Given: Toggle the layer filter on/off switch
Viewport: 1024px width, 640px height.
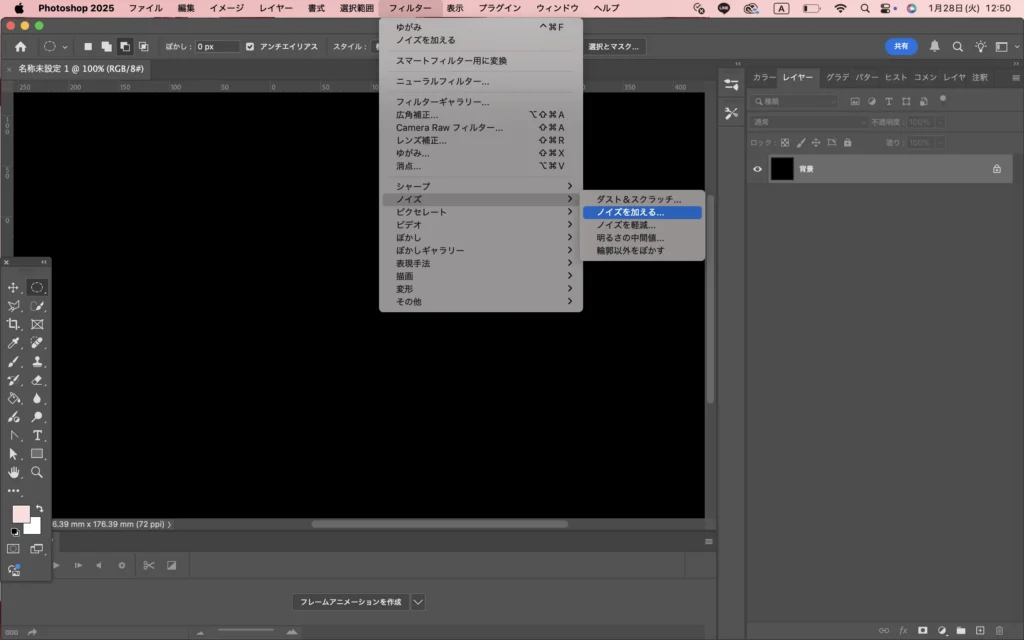Looking at the screenshot, I should point(942,100).
